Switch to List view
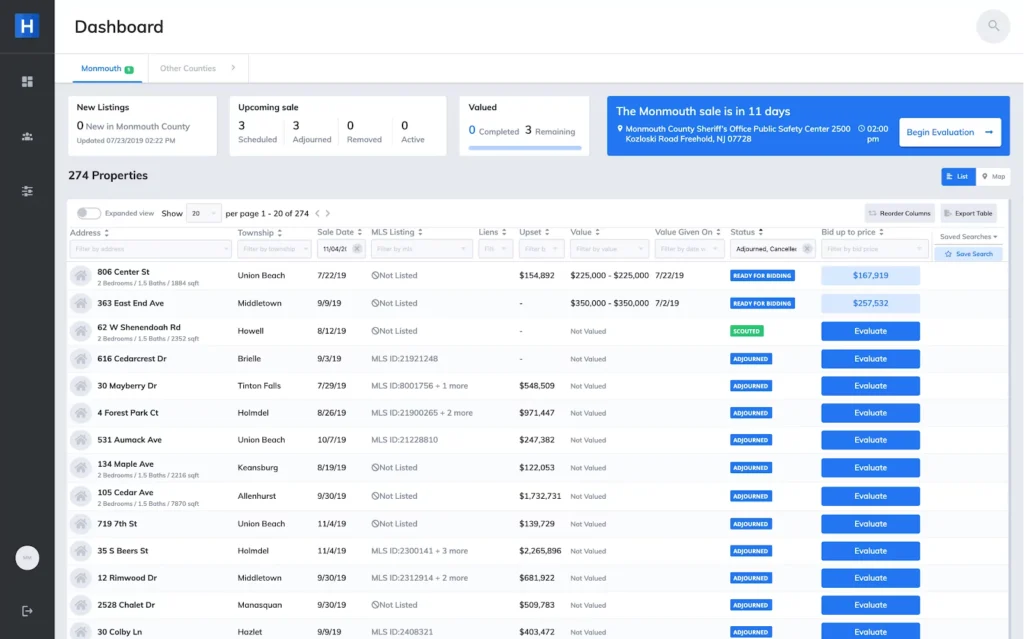This screenshot has height=639, width=1024. (x=957, y=176)
